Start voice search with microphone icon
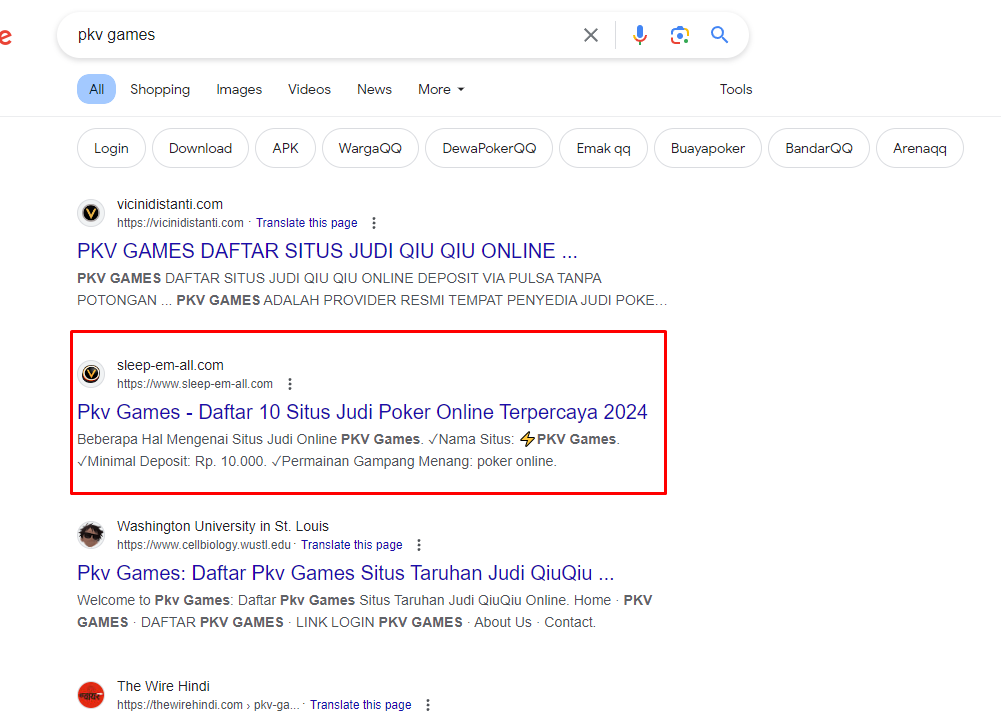This screenshot has height=712, width=1001. pyautogui.click(x=640, y=35)
